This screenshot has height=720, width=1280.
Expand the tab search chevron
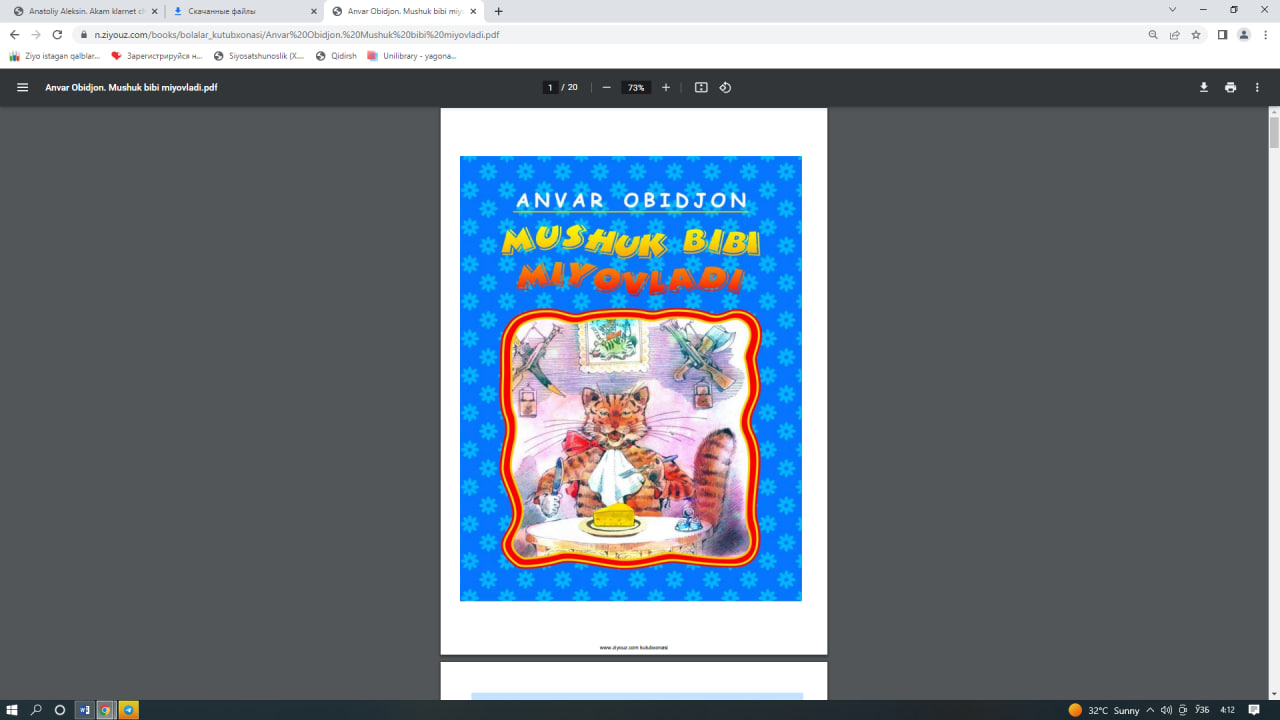click(1172, 10)
